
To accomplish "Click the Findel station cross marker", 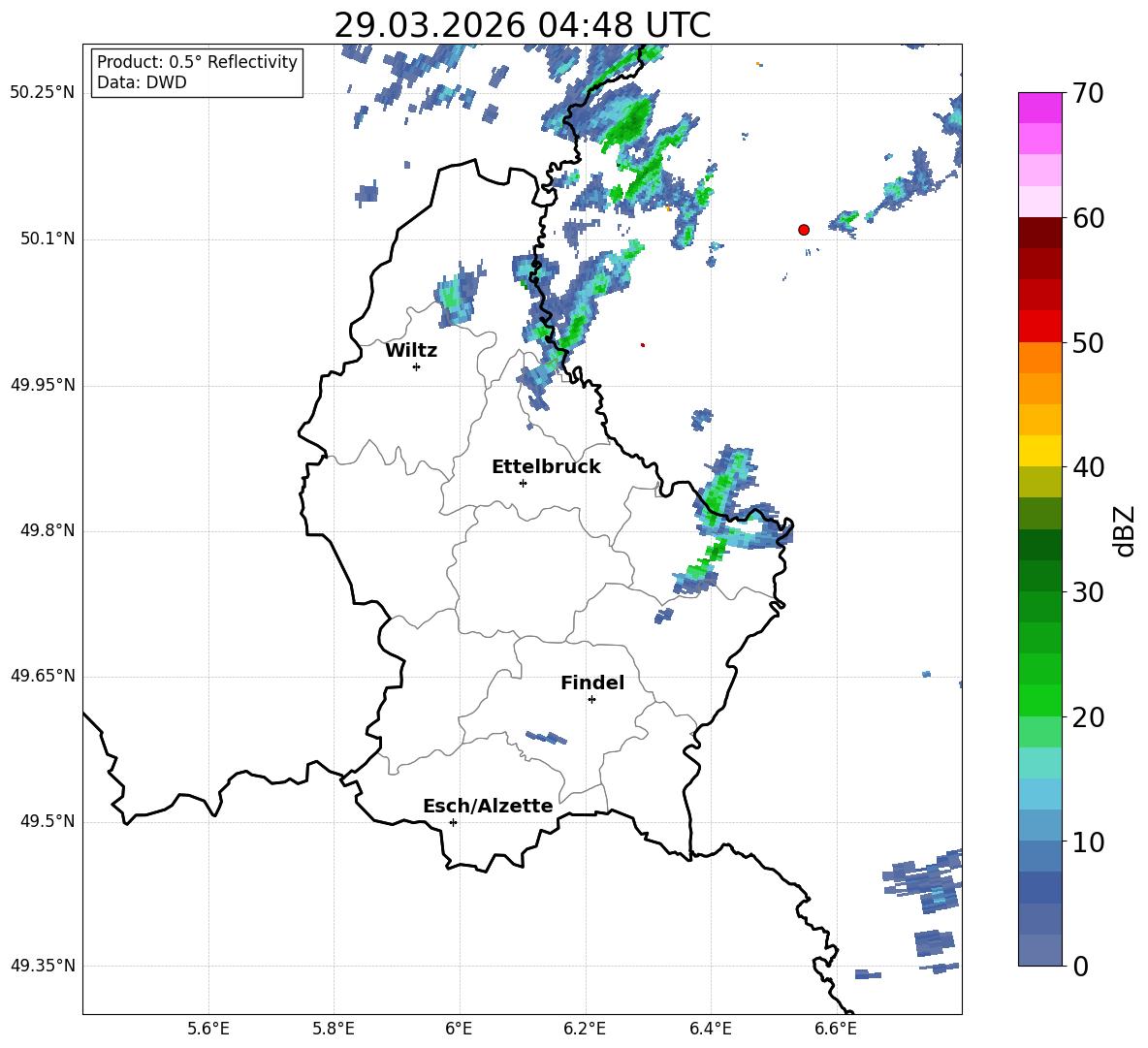I will (x=591, y=700).
